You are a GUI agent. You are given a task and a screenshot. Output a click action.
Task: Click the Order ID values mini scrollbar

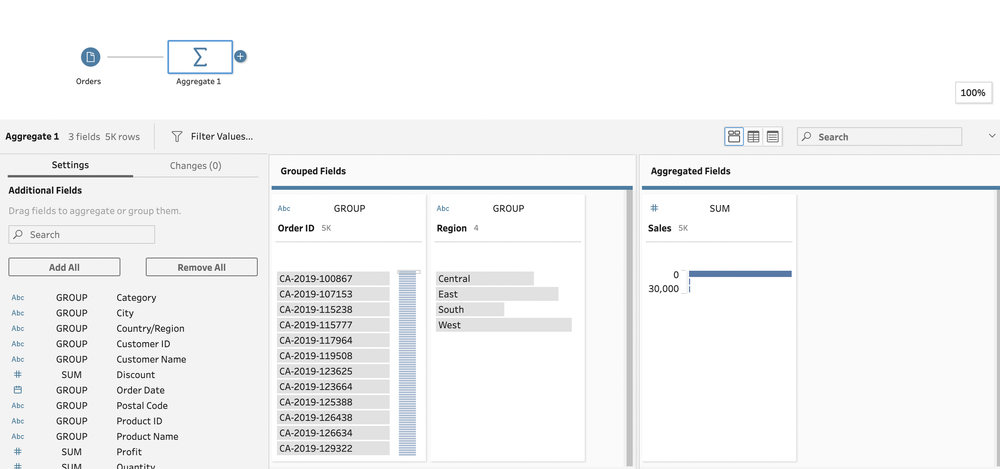(408, 363)
